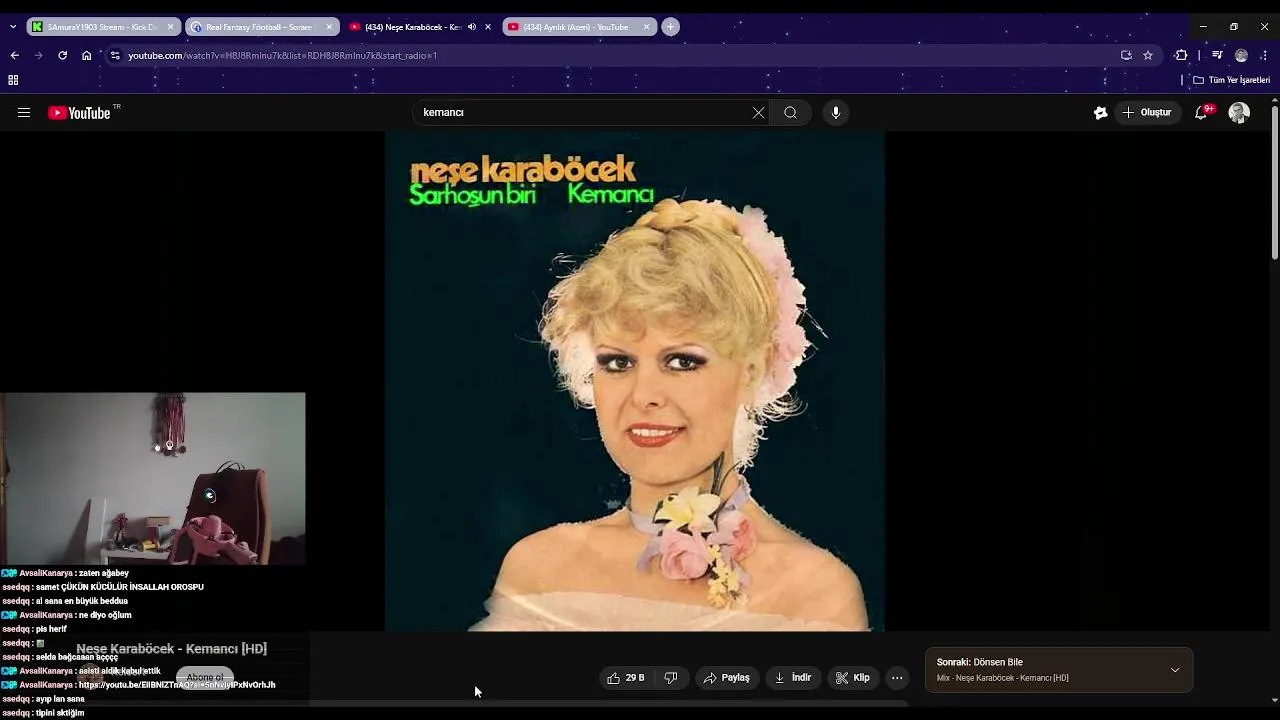Click the Neşe Karaböcek album cover video
The width and height of the screenshot is (1280, 720).
[x=635, y=381]
